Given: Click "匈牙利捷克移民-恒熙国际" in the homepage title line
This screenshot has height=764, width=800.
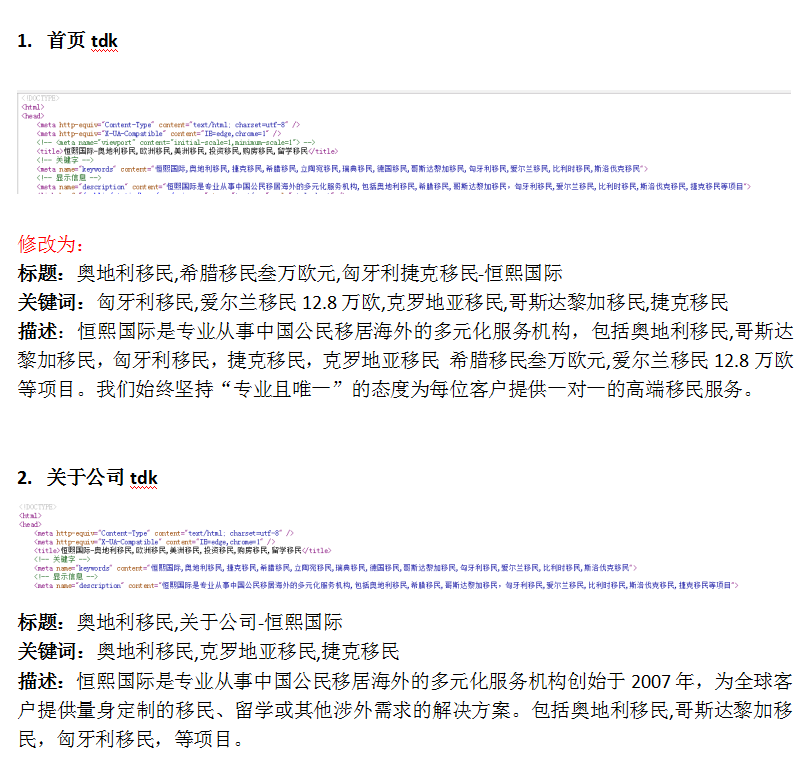Looking at the screenshot, I should pyautogui.click(x=452, y=273).
